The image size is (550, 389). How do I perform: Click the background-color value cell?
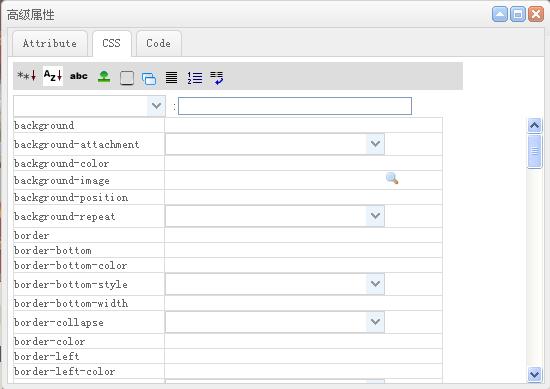303,163
